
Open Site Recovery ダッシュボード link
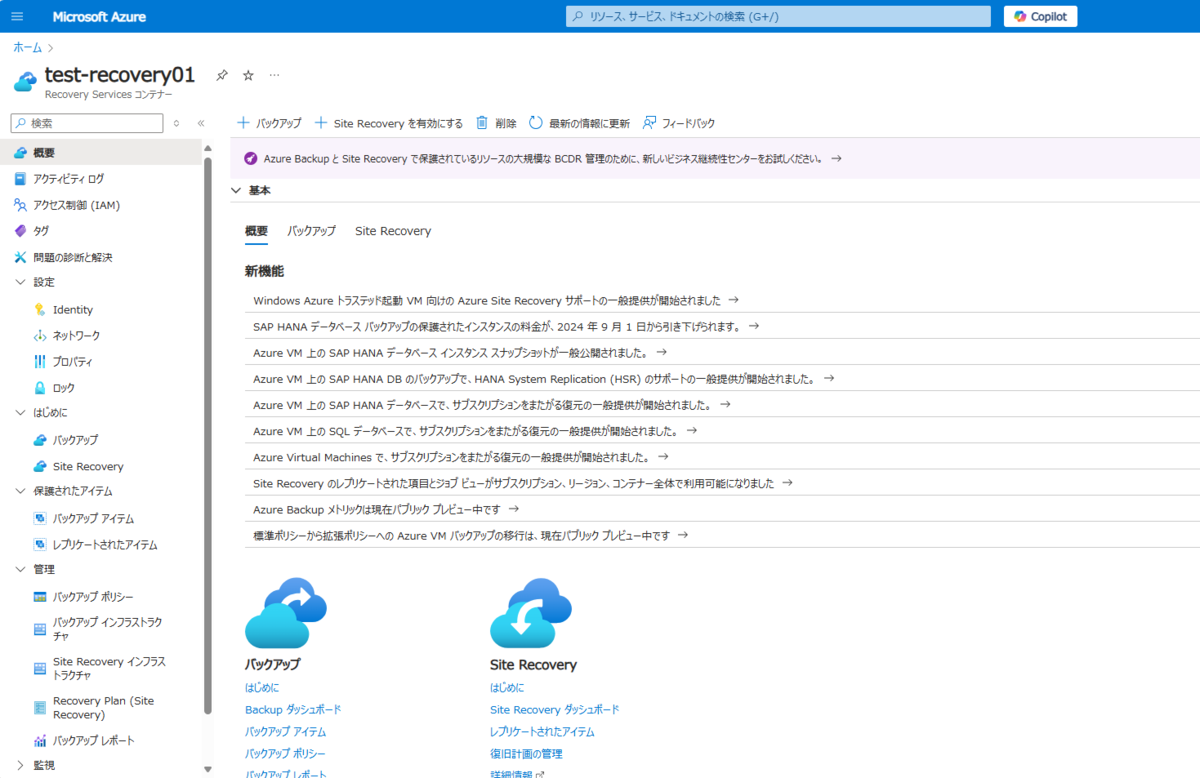555,710
